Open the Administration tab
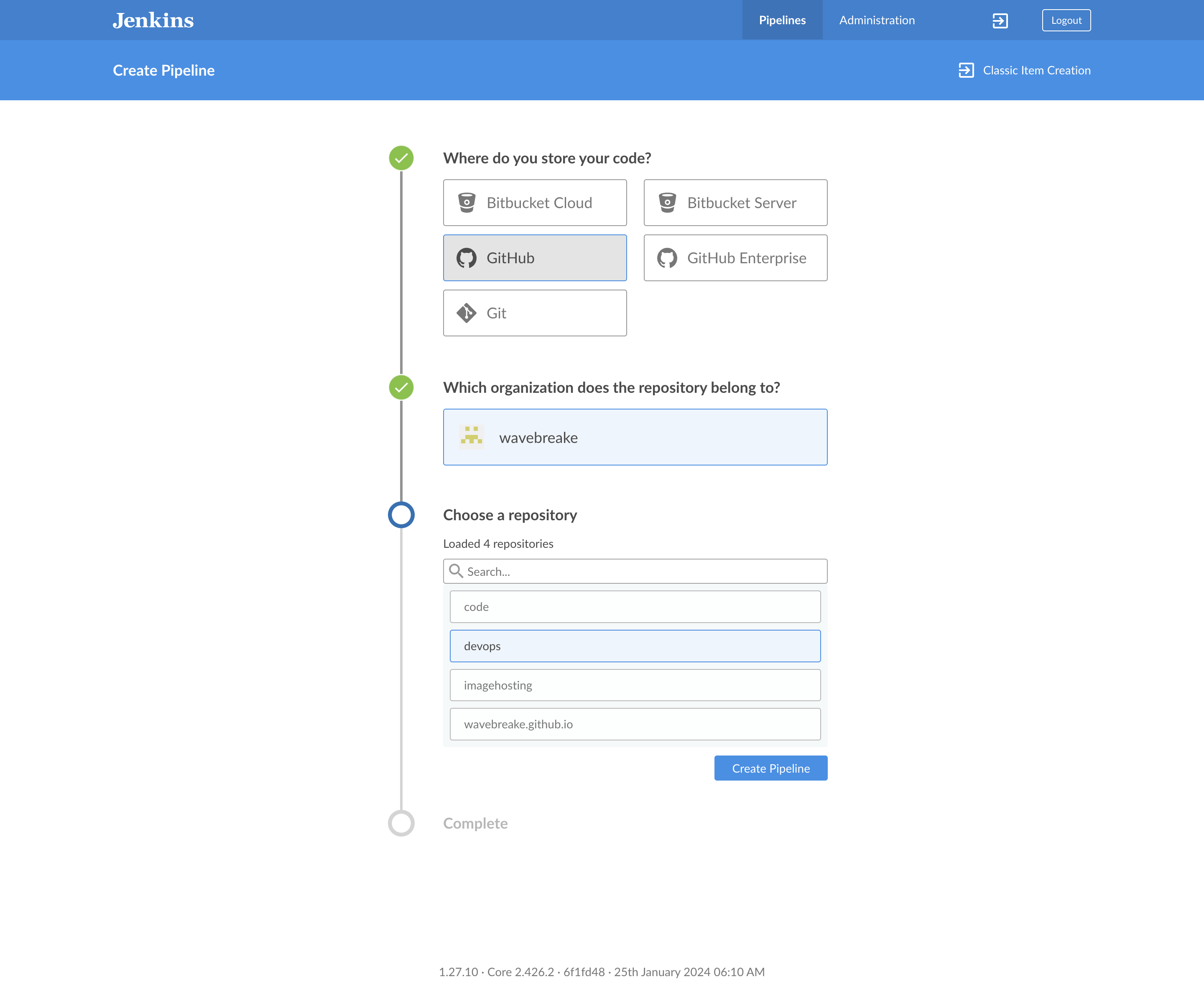This screenshot has width=1204, height=987. (876, 20)
